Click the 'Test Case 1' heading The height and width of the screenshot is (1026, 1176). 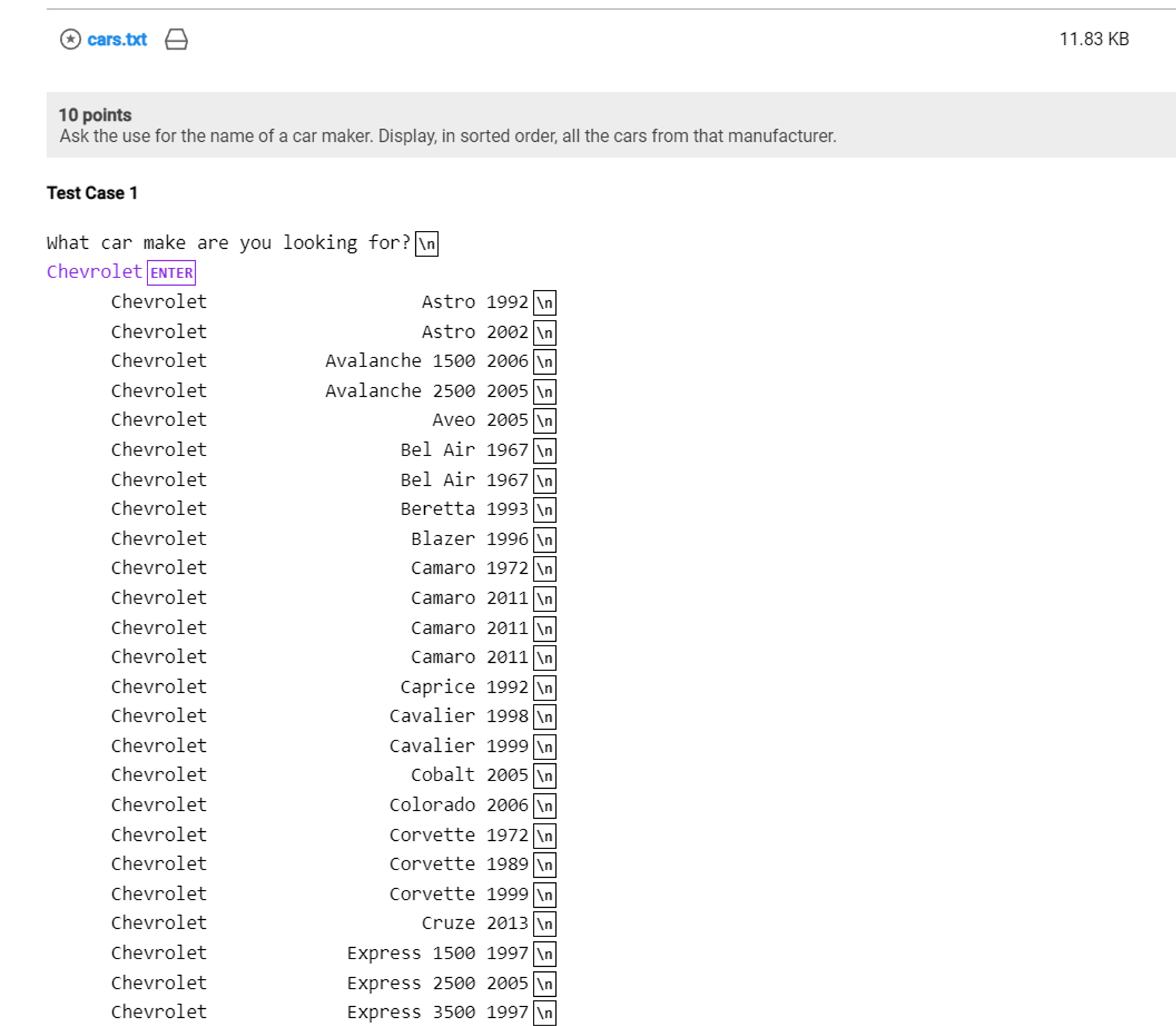coord(92,193)
